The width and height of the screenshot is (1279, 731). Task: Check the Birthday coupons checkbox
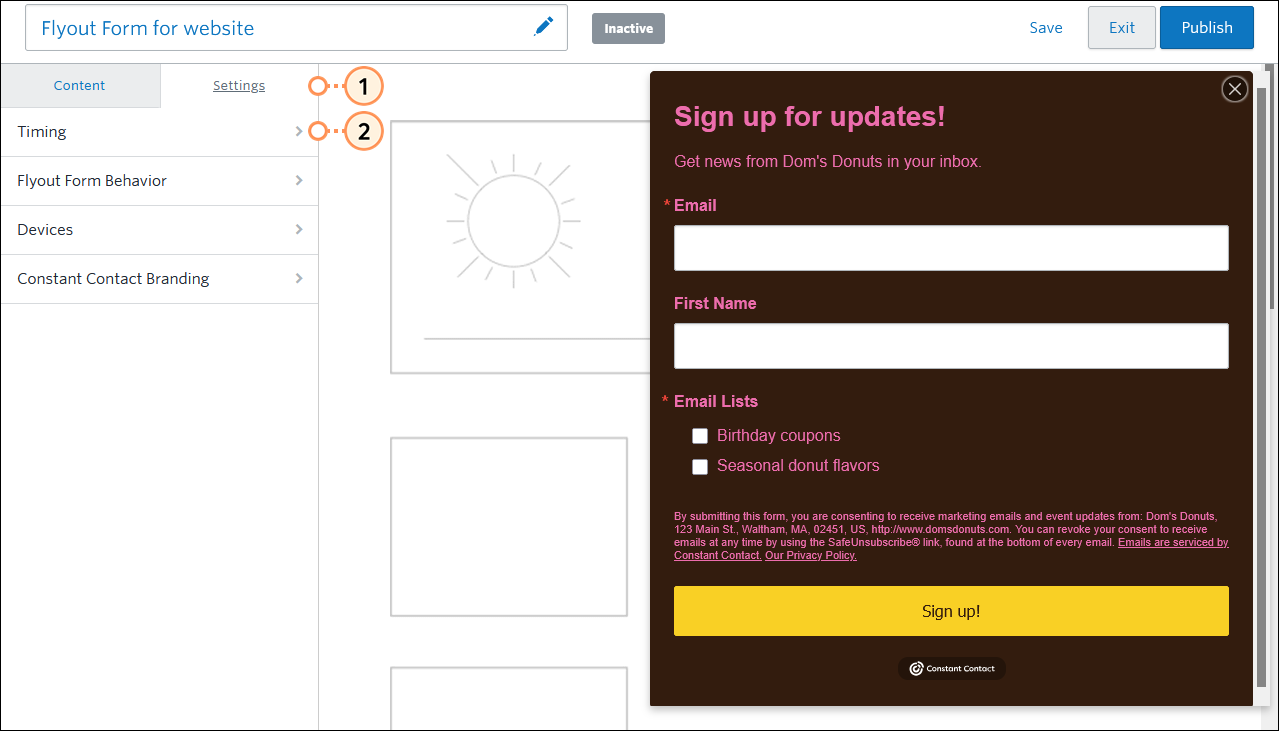[x=700, y=436]
